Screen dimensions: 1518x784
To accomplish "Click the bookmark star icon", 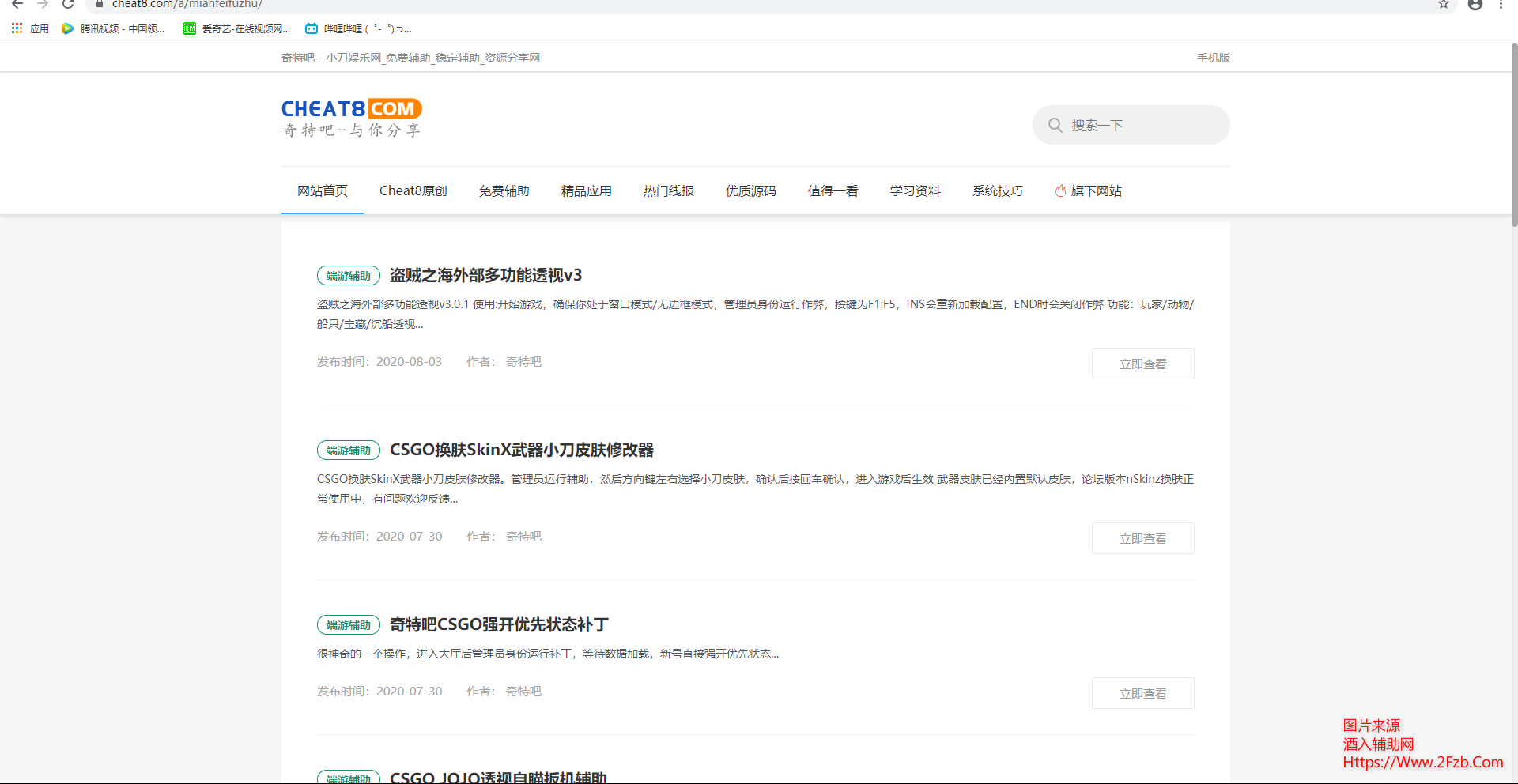I will [x=1444, y=4].
